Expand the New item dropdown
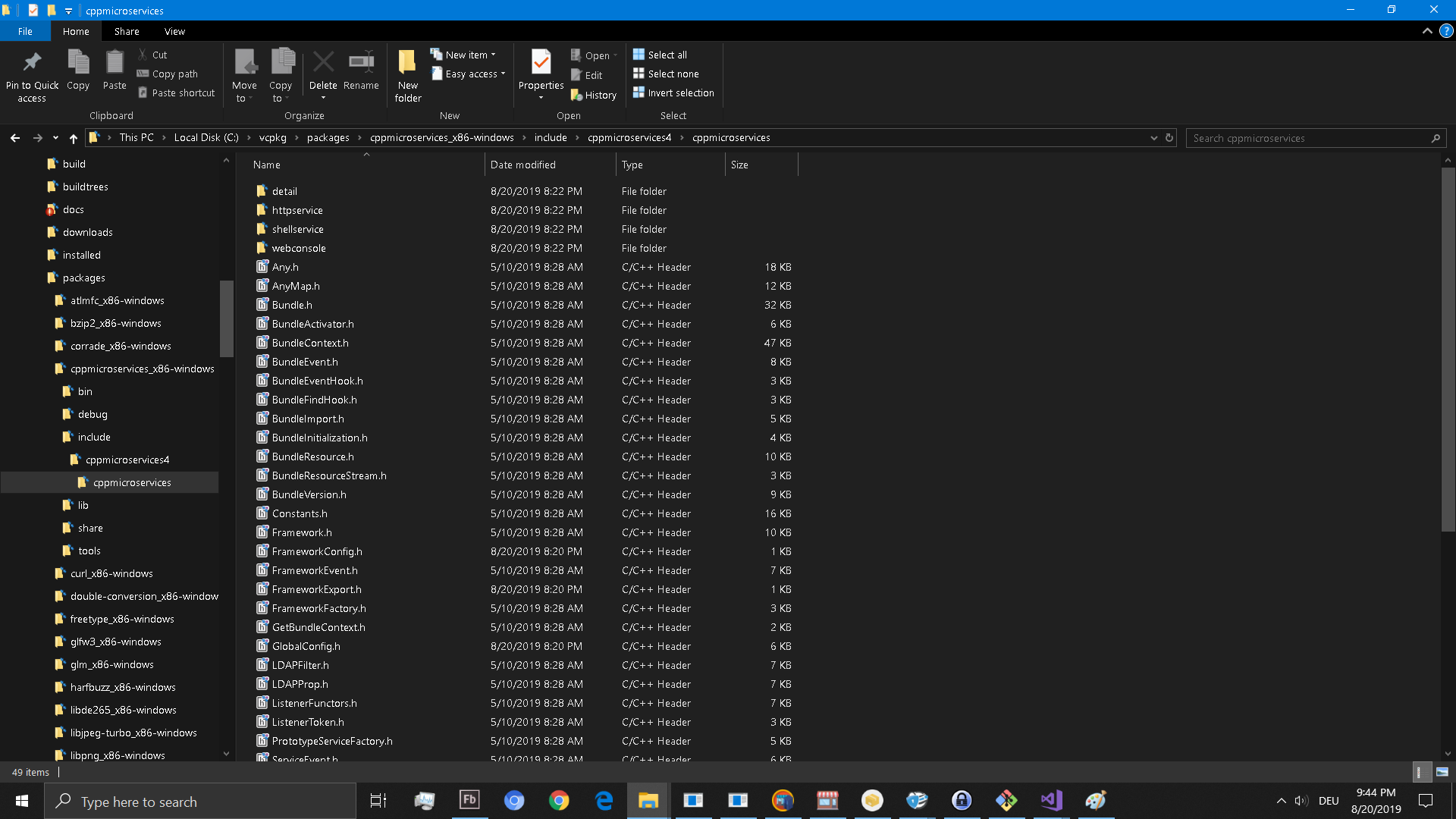The image size is (1456, 819). tap(494, 54)
